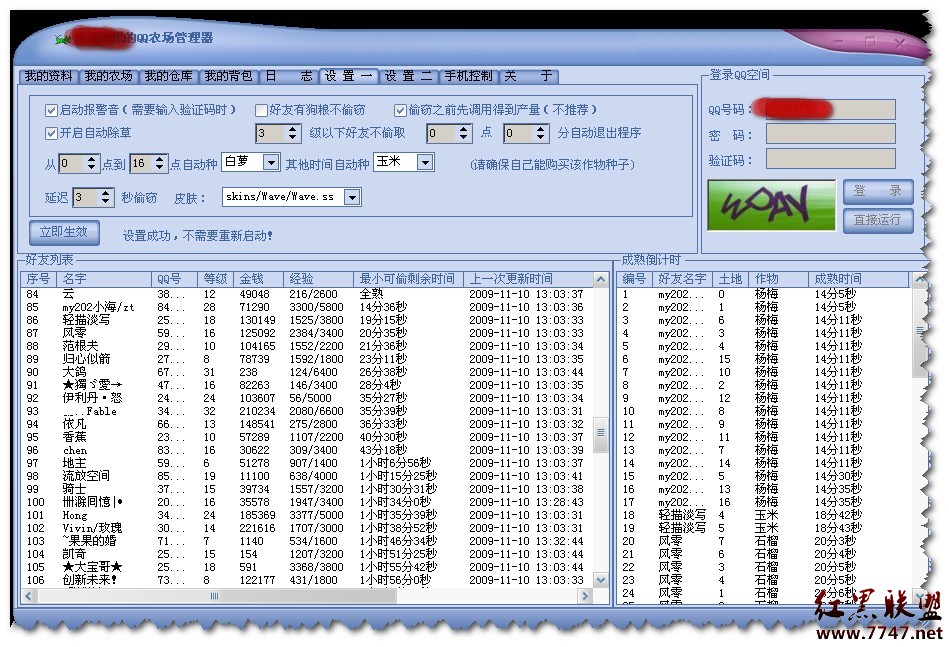
Task: Select friend row 范根夫
Action: tap(307, 346)
